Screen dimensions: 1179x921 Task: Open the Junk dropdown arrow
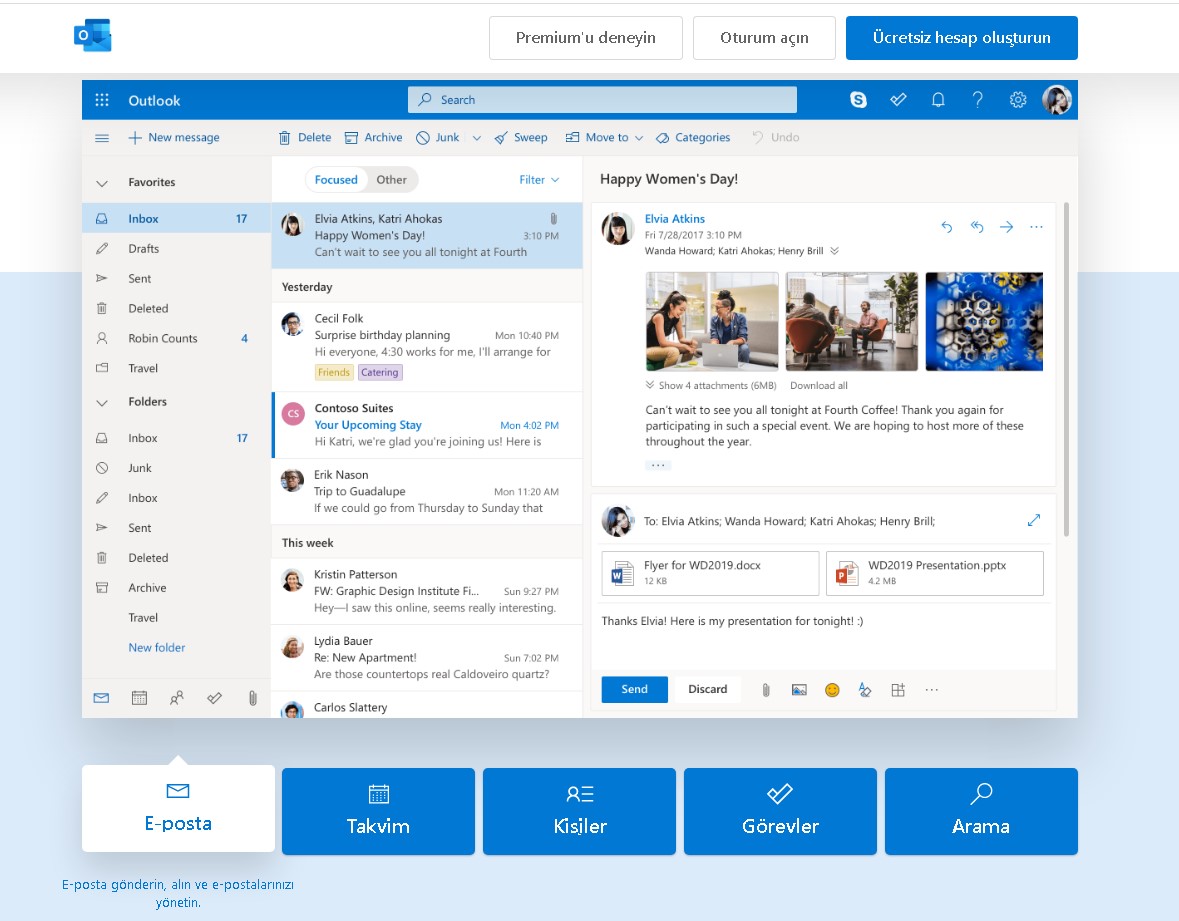(x=477, y=138)
